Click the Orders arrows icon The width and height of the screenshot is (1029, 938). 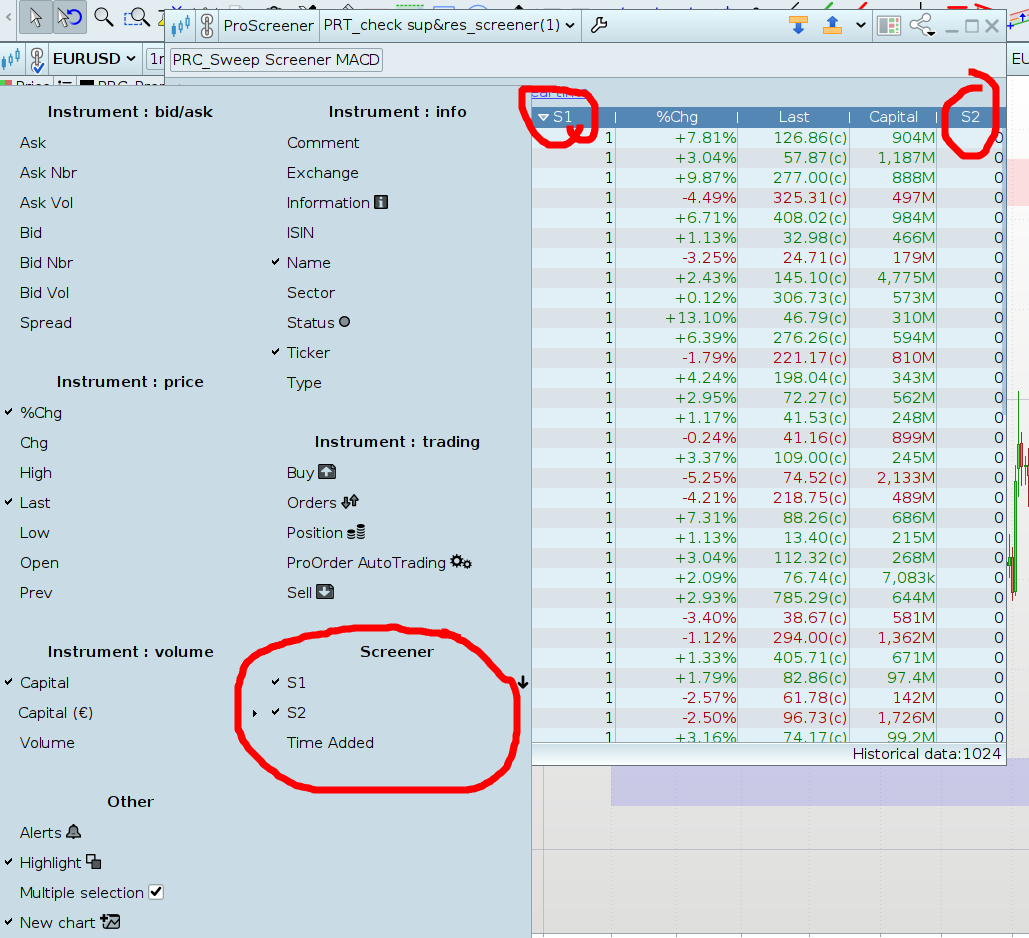pos(350,501)
